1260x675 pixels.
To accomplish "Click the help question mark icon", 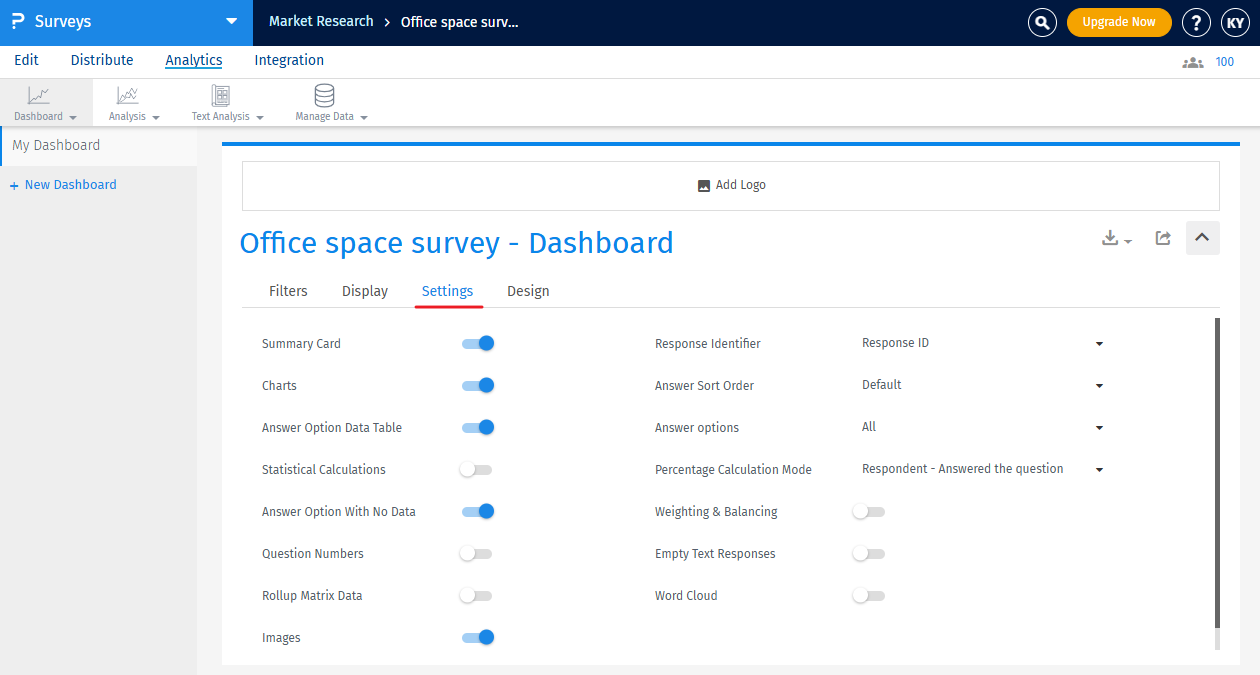I will point(1196,22).
